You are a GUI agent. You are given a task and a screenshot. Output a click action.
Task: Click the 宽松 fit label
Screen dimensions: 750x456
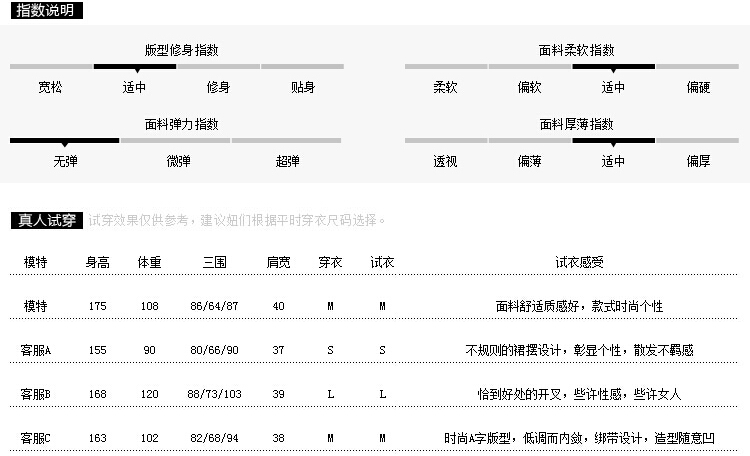coord(50,87)
